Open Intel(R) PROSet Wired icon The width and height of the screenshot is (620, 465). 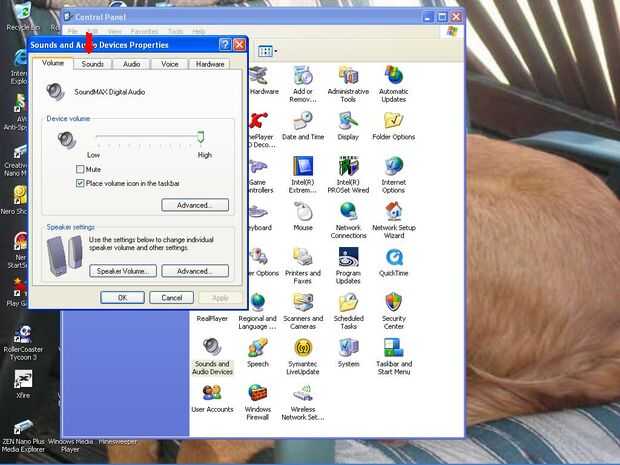348,174
